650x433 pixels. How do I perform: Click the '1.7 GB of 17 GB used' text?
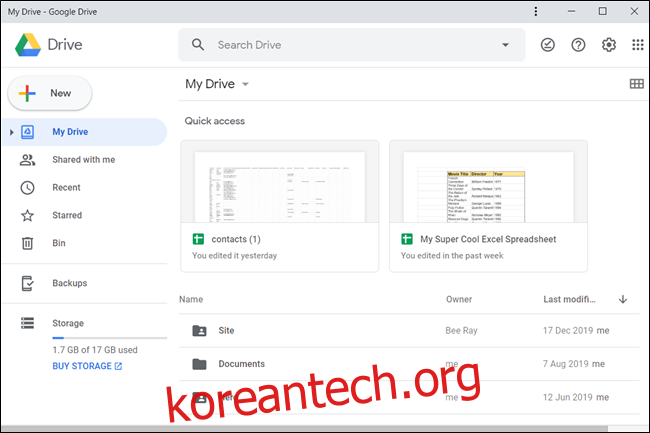pyautogui.click(x=95, y=350)
